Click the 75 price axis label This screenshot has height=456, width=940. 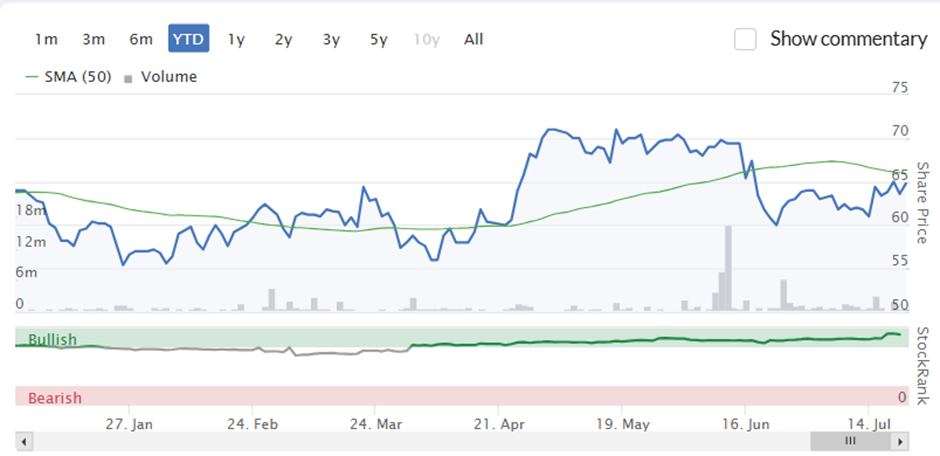point(900,88)
